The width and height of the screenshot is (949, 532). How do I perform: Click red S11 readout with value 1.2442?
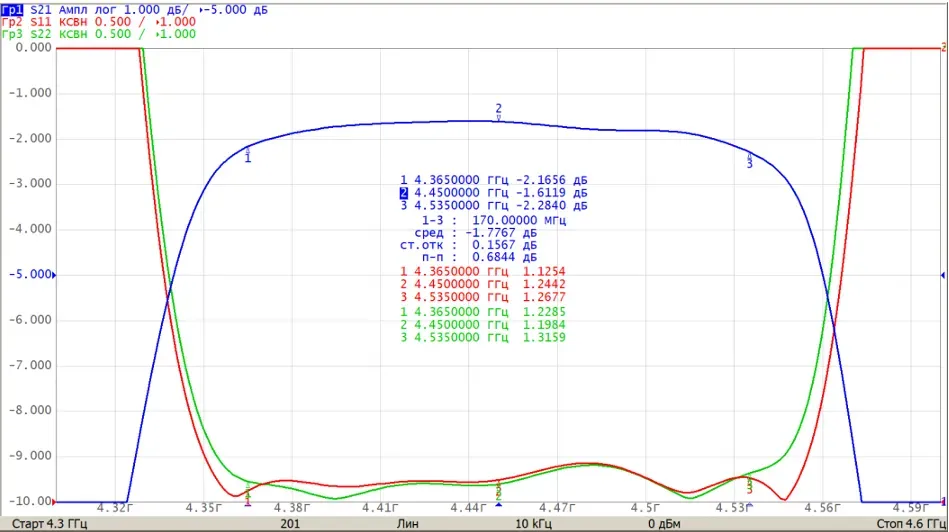pos(482,284)
